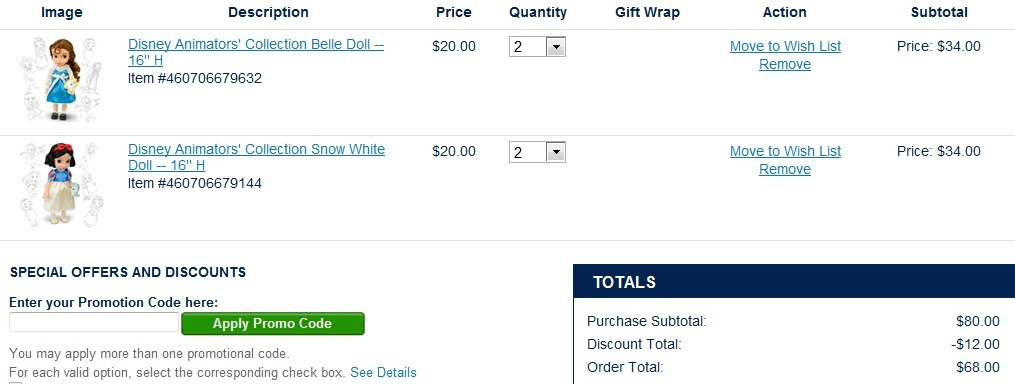The height and width of the screenshot is (384, 1015).
Task: Apply Promo Code with the green button
Action: click(273, 324)
